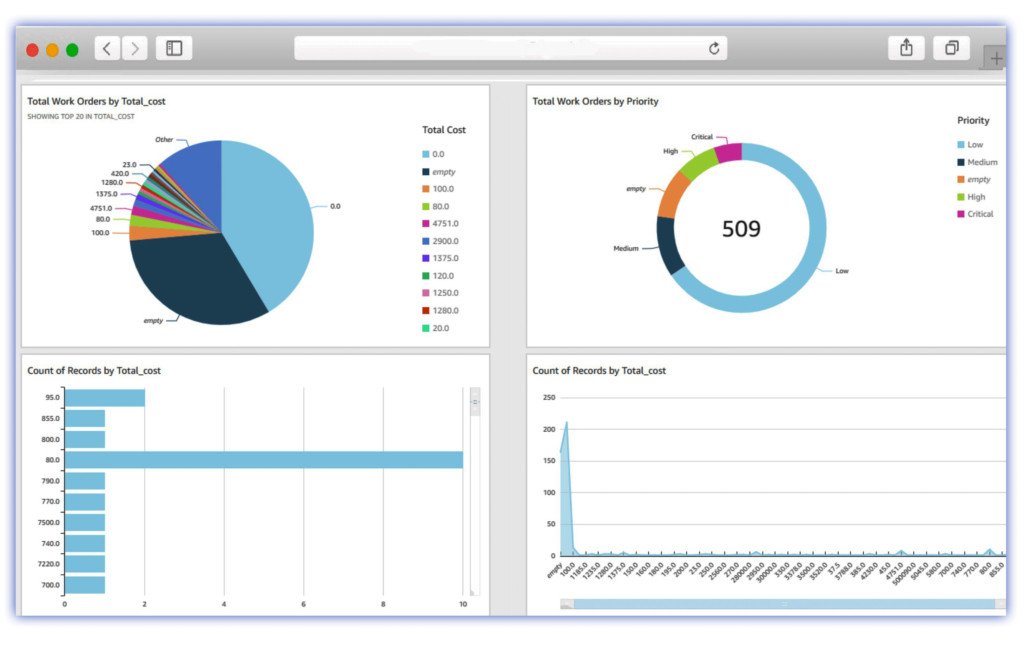Toggle the browser sidebar panel icon
The image size is (1024, 649).
172,47
